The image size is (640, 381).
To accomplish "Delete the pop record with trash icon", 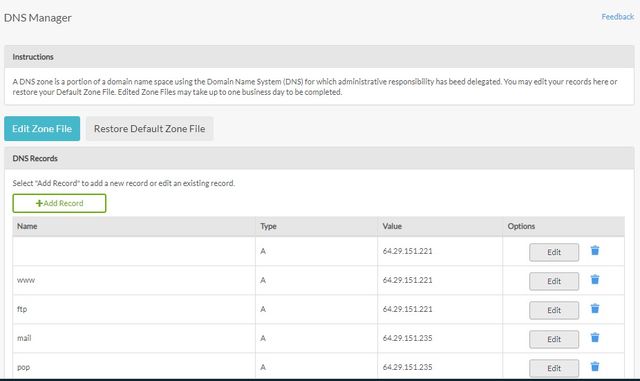I will click(x=595, y=366).
